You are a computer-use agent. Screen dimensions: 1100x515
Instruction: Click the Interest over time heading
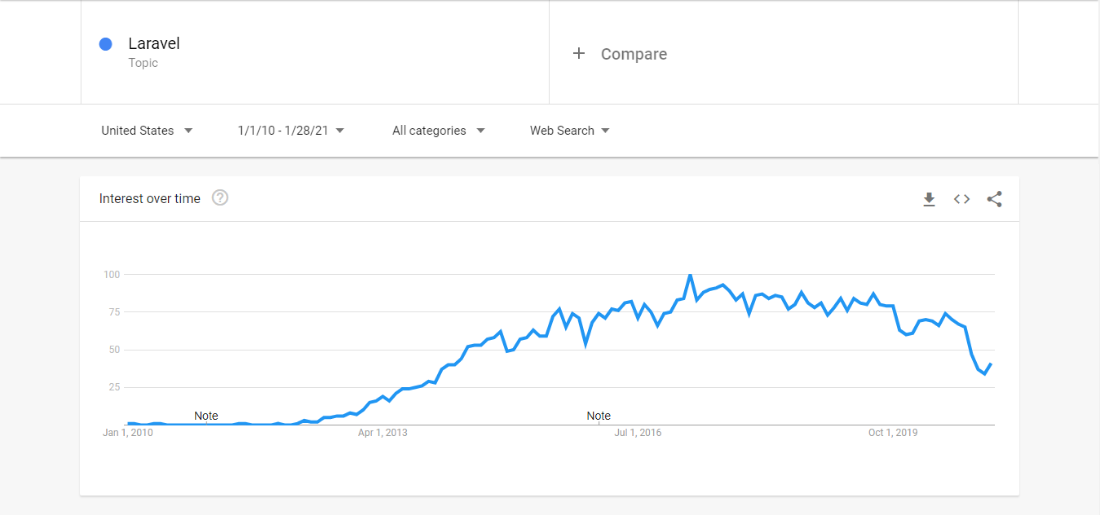149,199
